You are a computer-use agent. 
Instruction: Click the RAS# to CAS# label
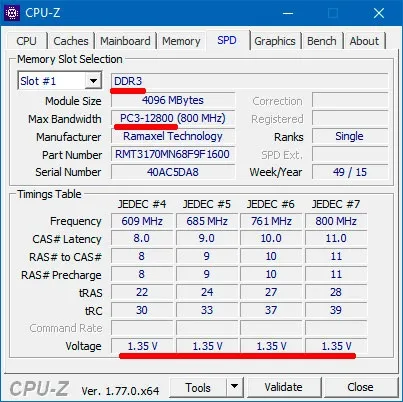(x=65, y=257)
